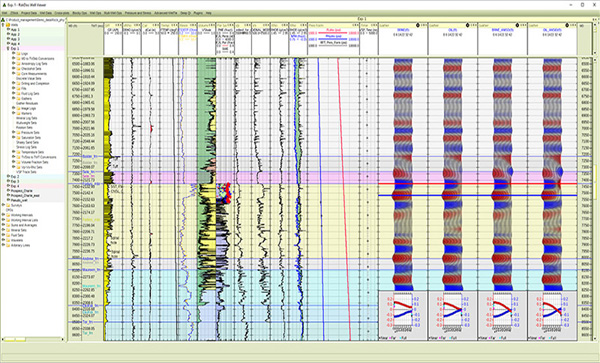
Task: Open the Pressure and Stress menu
Action: tap(138, 13)
